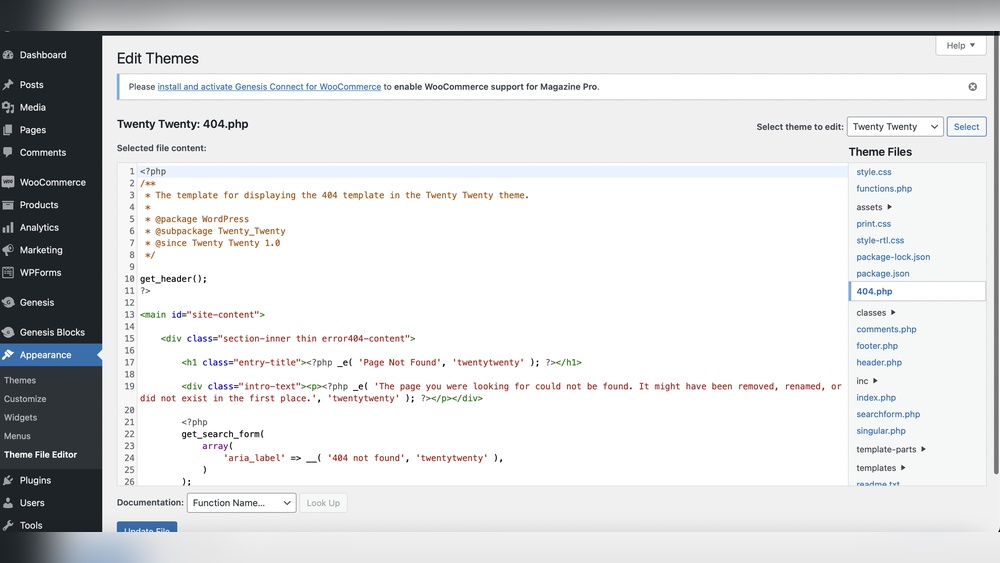Click the Products box icon
Viewport: 1000px width, 563px height.
[8, 205]
